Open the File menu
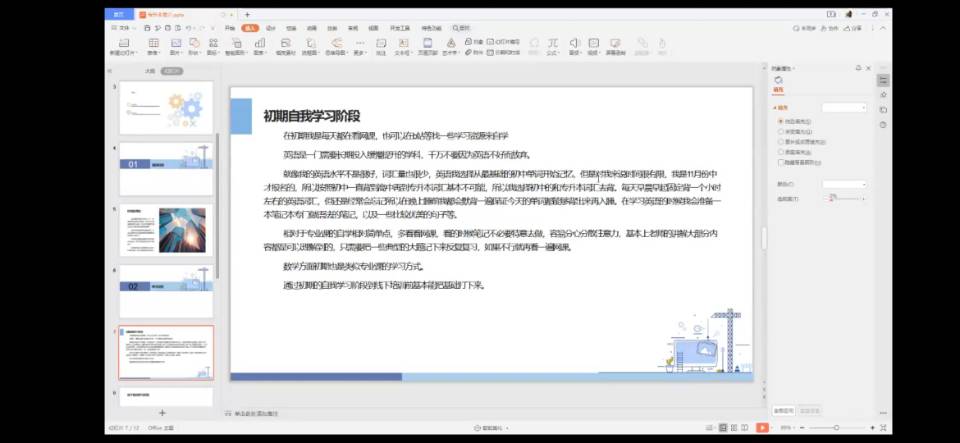Image resolution: width=960 pixels, height=443 pixels. click(x=123, y=29)
